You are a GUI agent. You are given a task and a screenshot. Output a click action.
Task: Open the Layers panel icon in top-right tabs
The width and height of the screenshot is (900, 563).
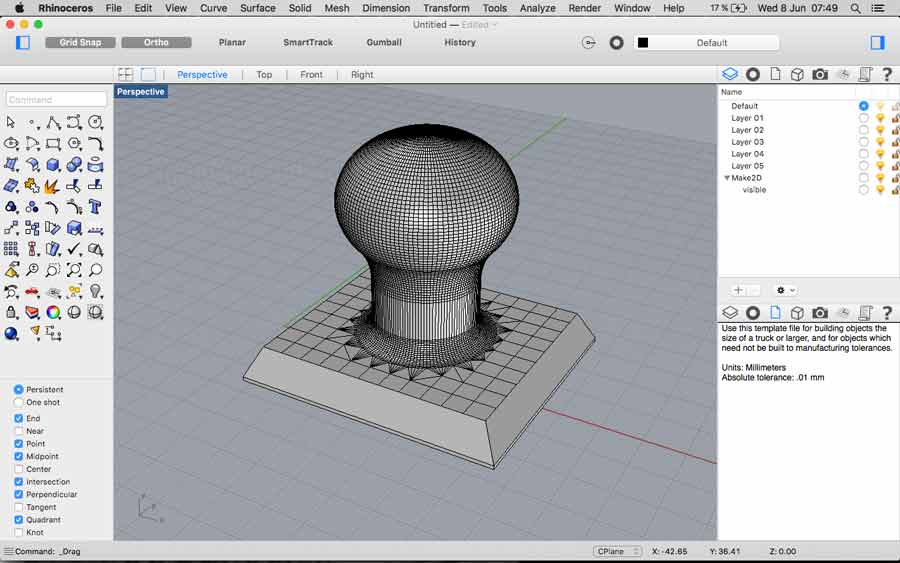730,74
